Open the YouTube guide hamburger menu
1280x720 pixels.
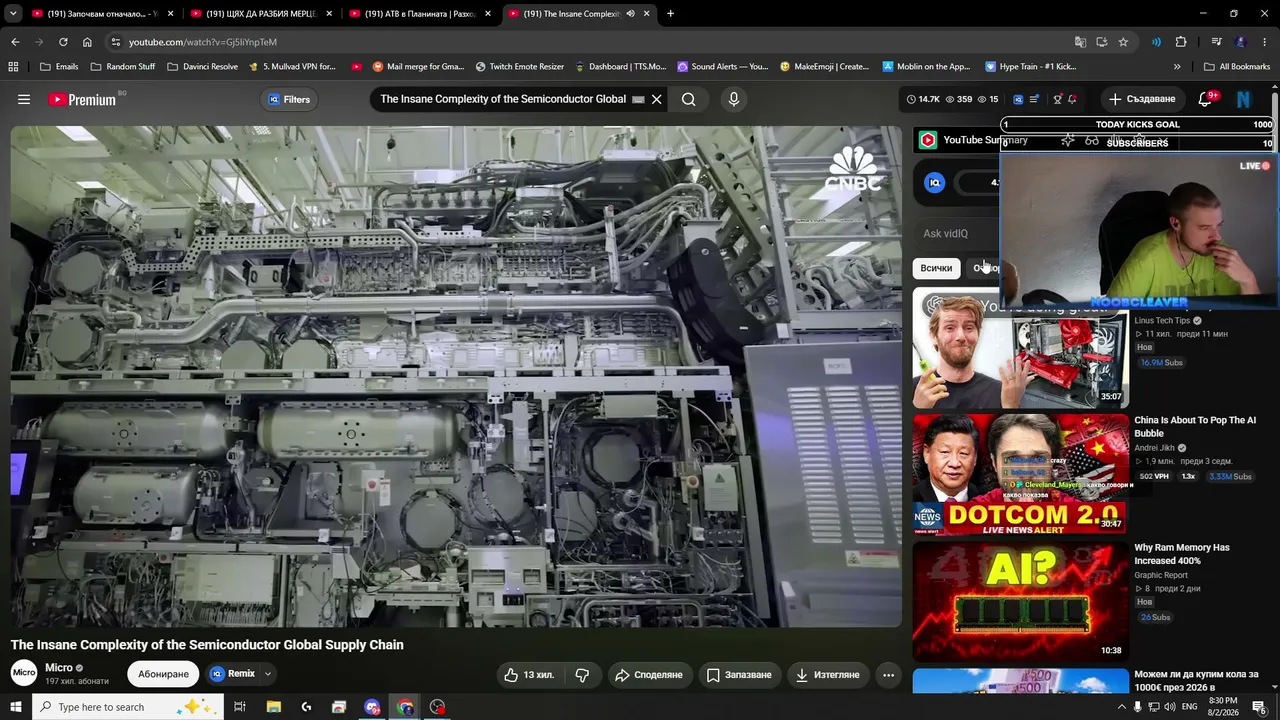point(24,99)
